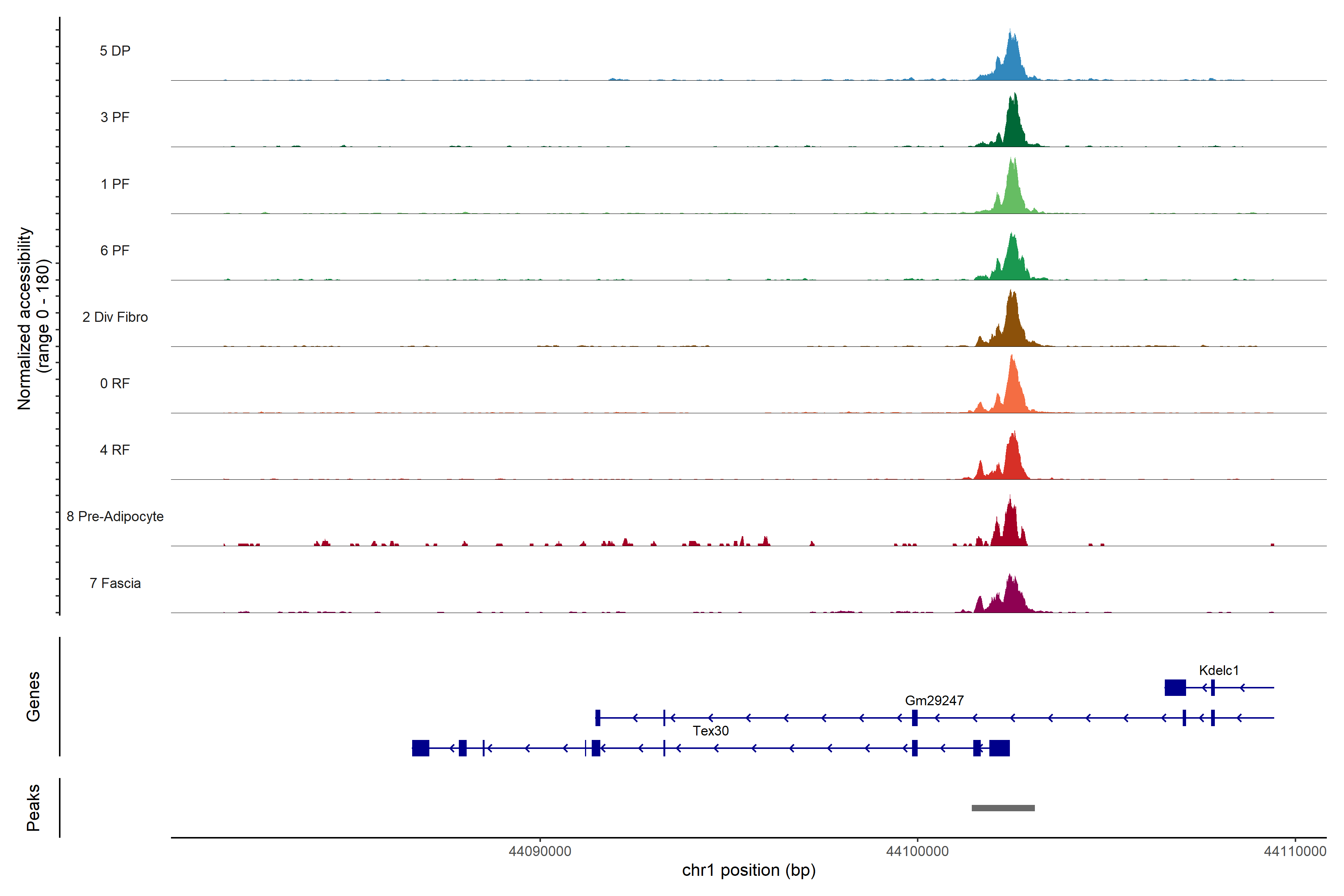Viewport: 1344px width, 896px height.
Task: Click the orange 0 RF accessibility peak
Action: point(1013,389)
